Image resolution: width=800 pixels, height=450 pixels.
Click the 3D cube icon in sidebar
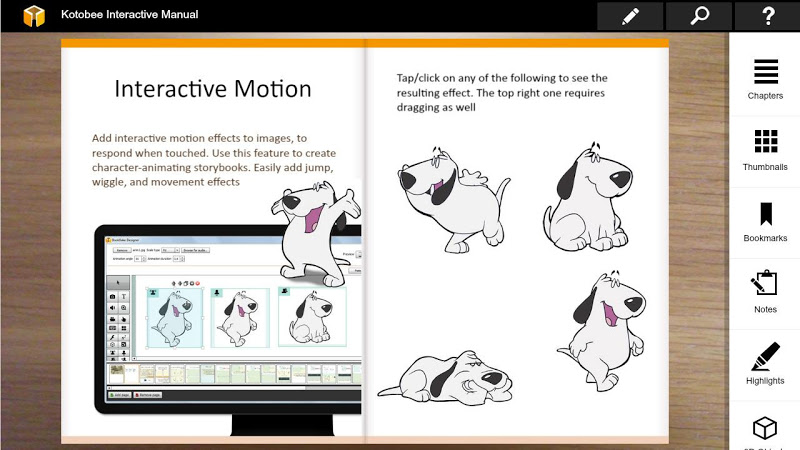(765, 428)
